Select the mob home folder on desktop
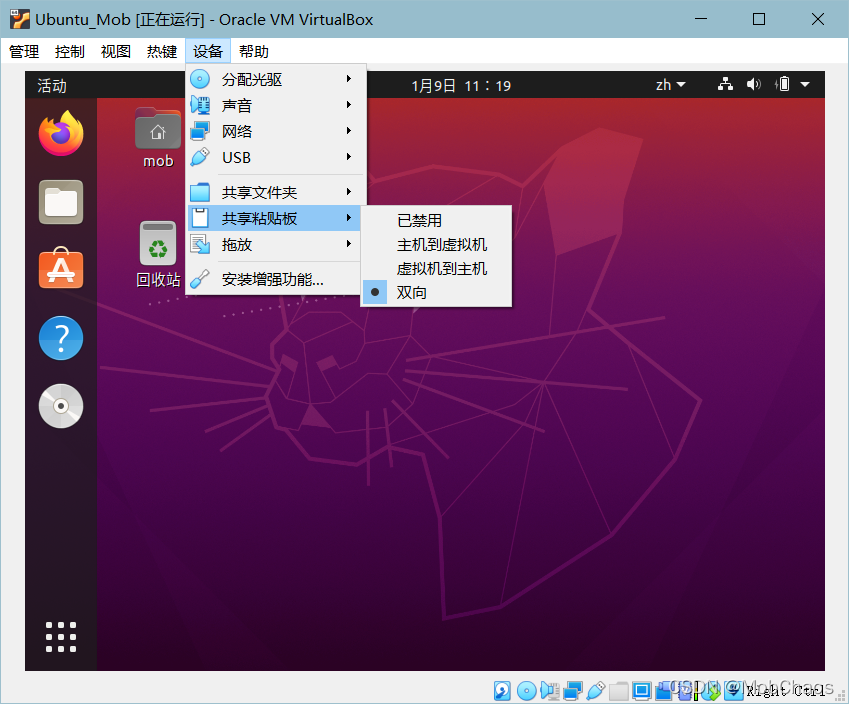This screenshot has height=704, width=849. [158, 139]
